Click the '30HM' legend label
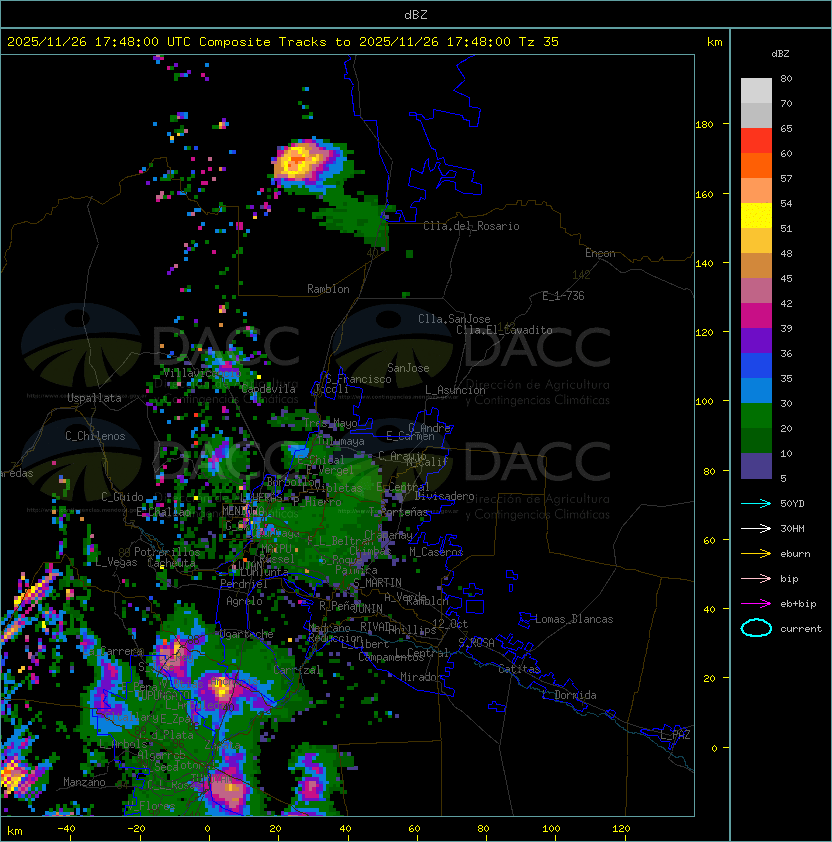The height and width of the screenshot is (842, 832). [792, 529]
